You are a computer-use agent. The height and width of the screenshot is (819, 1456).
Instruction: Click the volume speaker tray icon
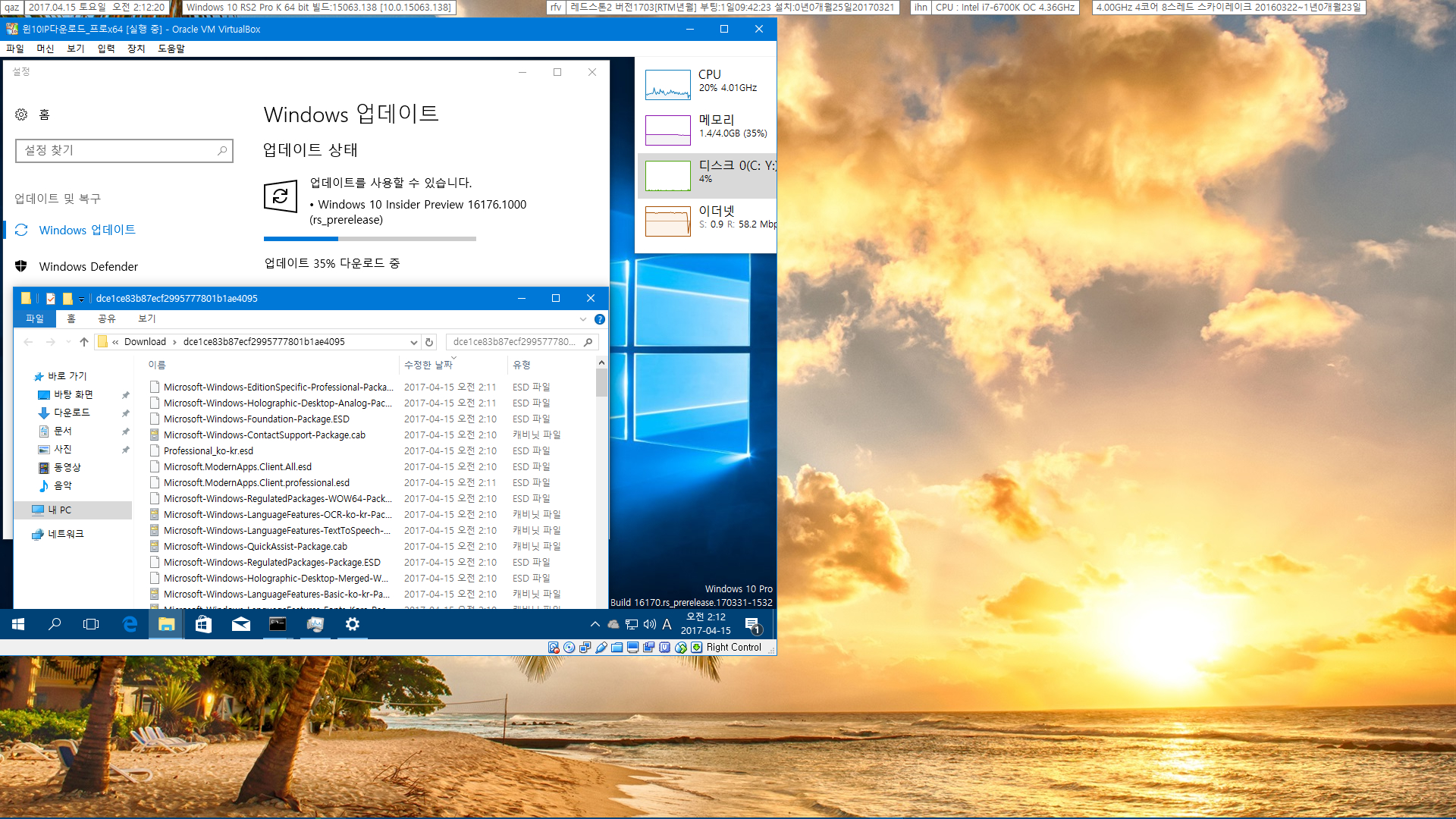click(649, 624)
